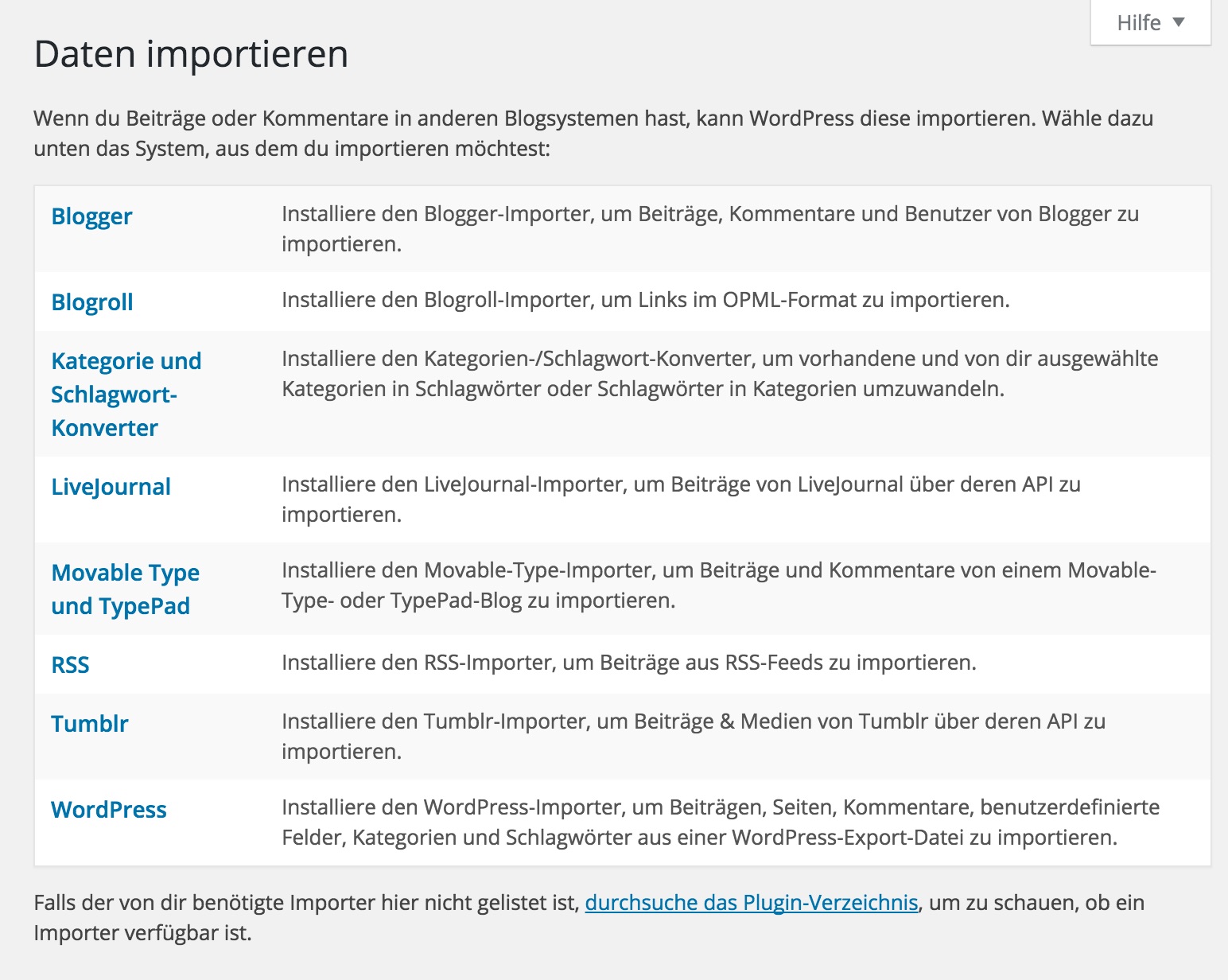Click the RSS-Feeds description text
The image size is (1228, 980).
pos(628,663)
